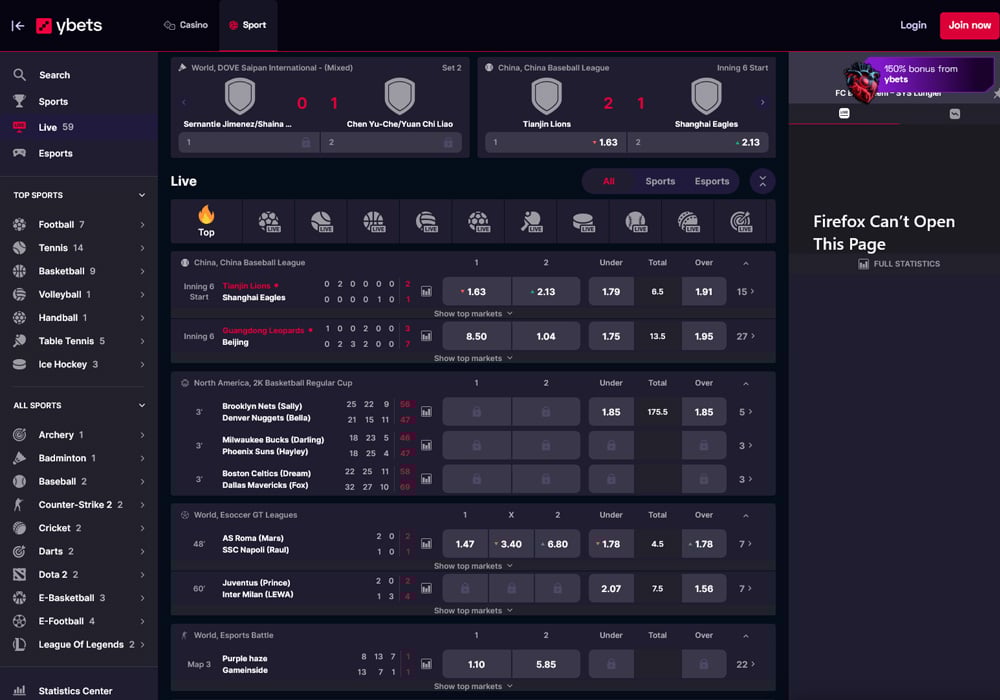1000x700 pixels.
Task: Open statistics icon for Tianjin Lions match row
Action: [x=426, y=291]
